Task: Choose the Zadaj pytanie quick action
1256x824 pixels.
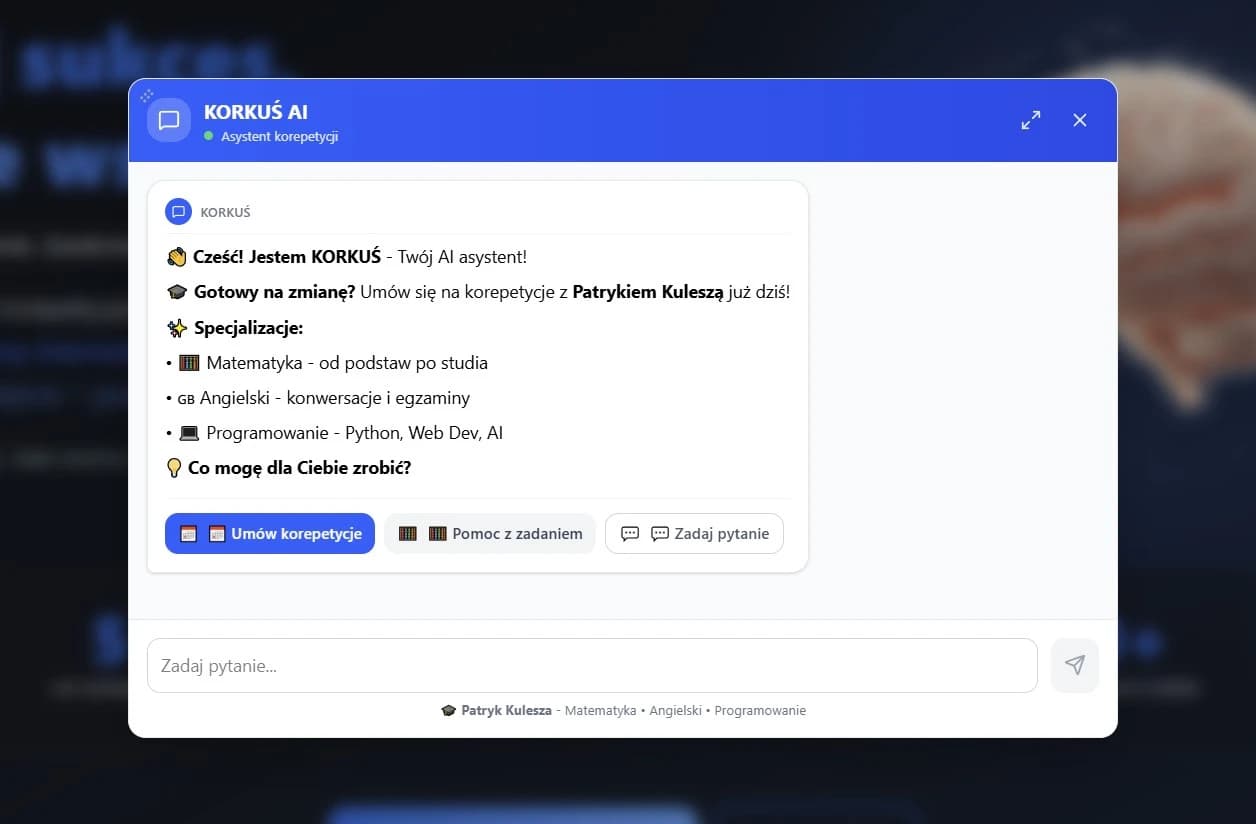Action: [694, 533]
